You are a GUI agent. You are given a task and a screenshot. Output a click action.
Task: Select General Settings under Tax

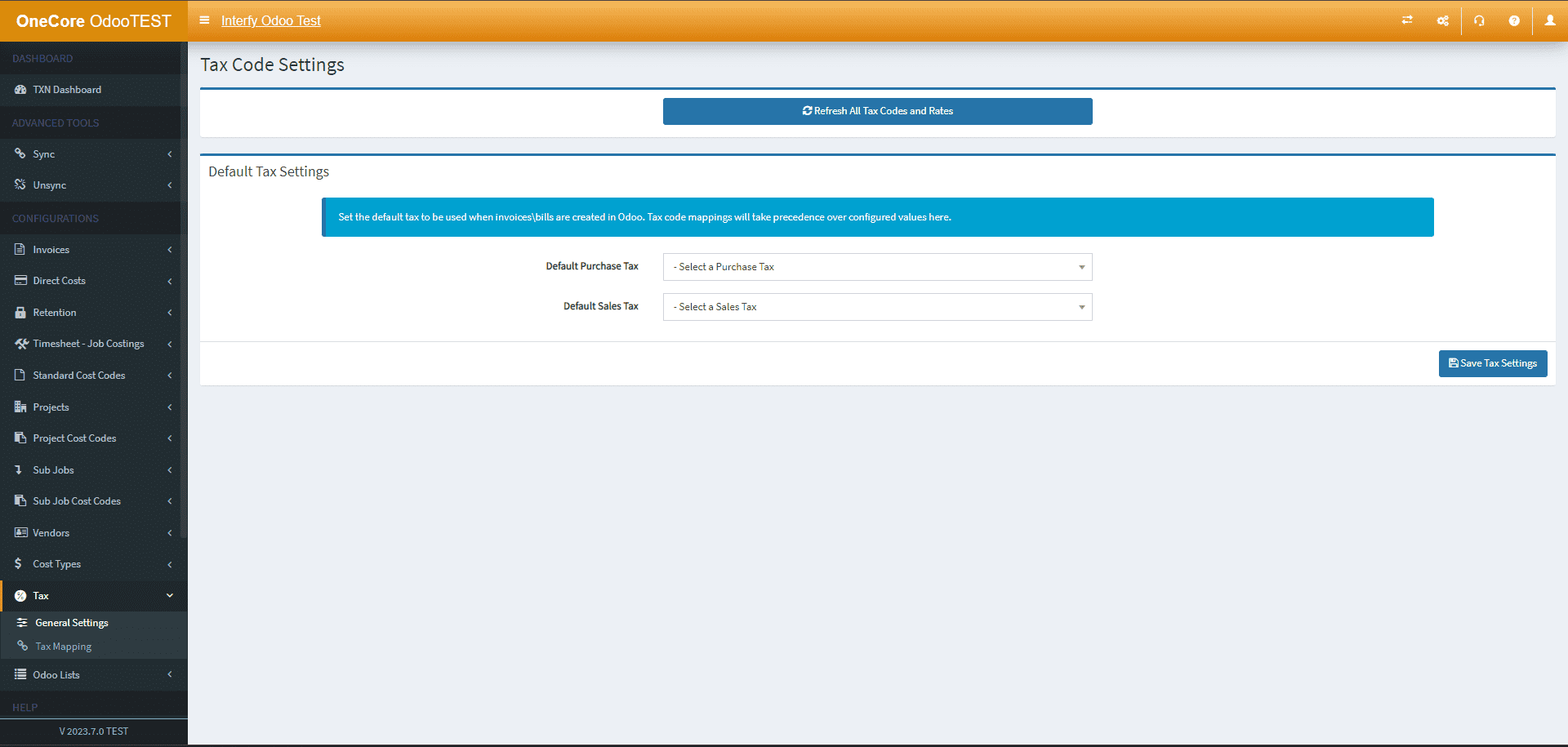[x=72, y=623]
